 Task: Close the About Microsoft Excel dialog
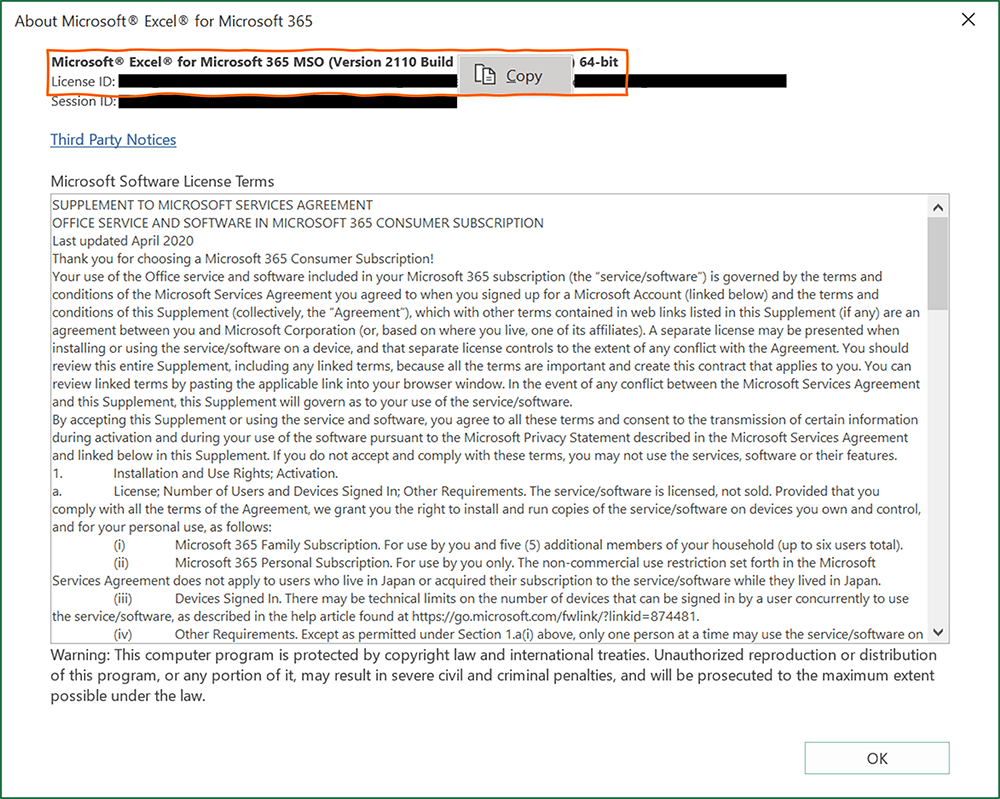click(x=968, y=20)
